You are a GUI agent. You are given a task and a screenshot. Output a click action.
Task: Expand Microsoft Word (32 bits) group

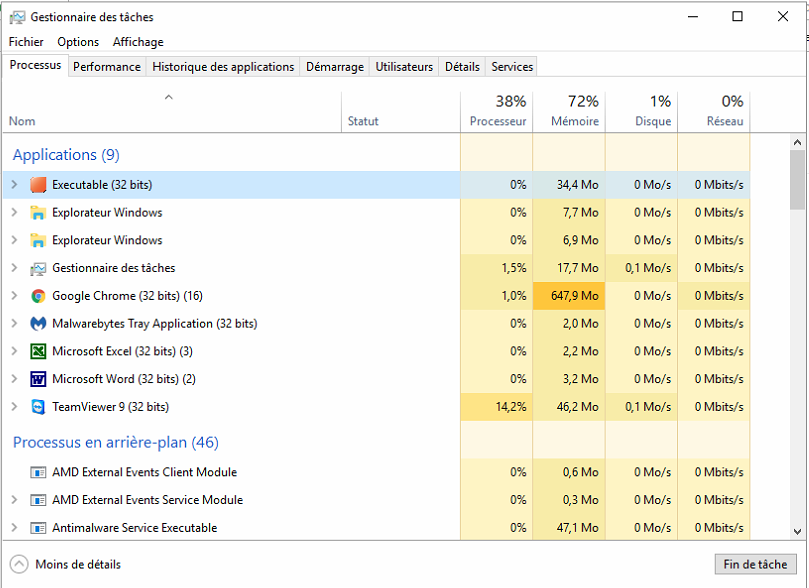[14, 379]
